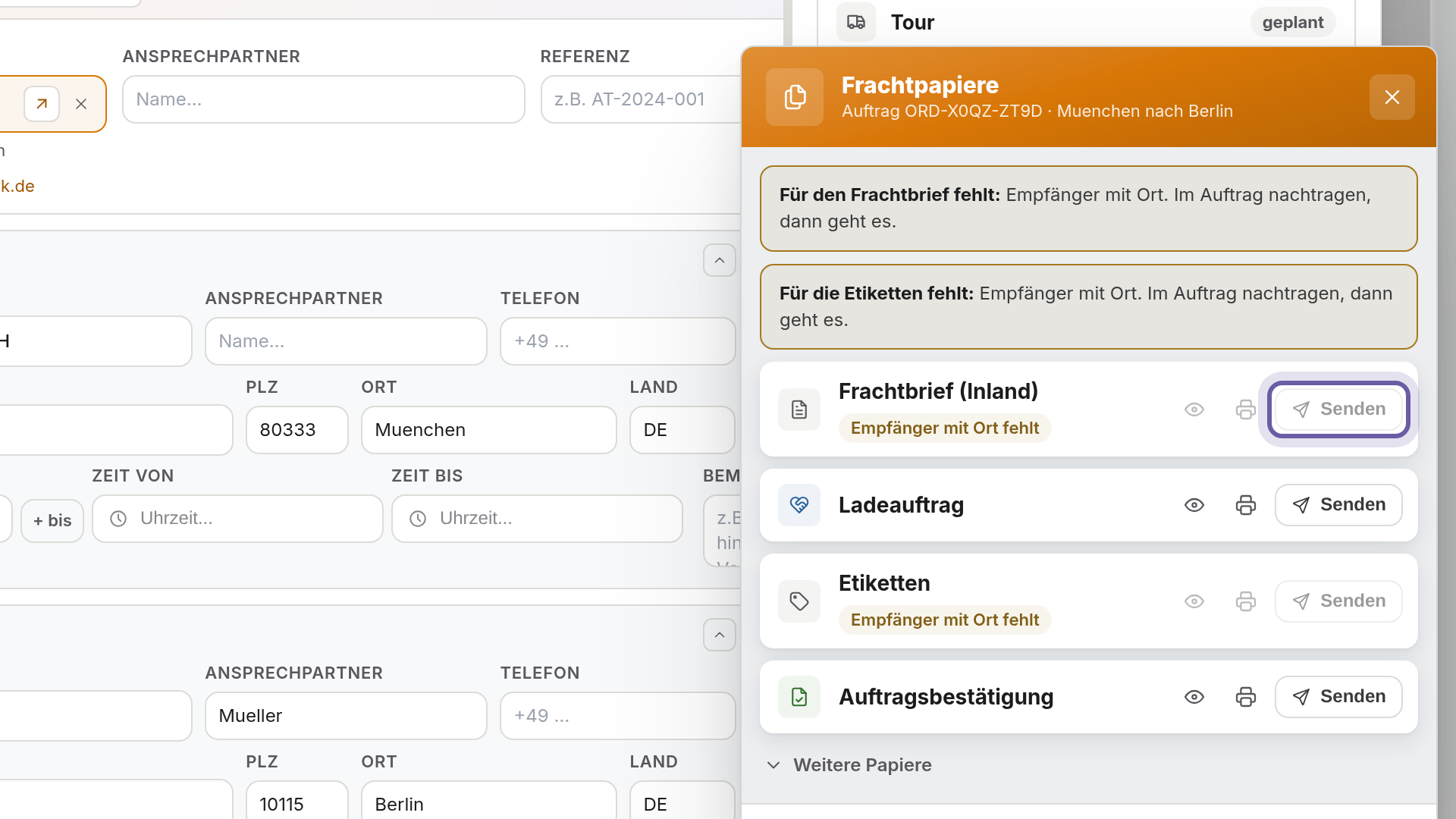
Task: Open linked customer via arrow icon
Action: coord(42,104)
